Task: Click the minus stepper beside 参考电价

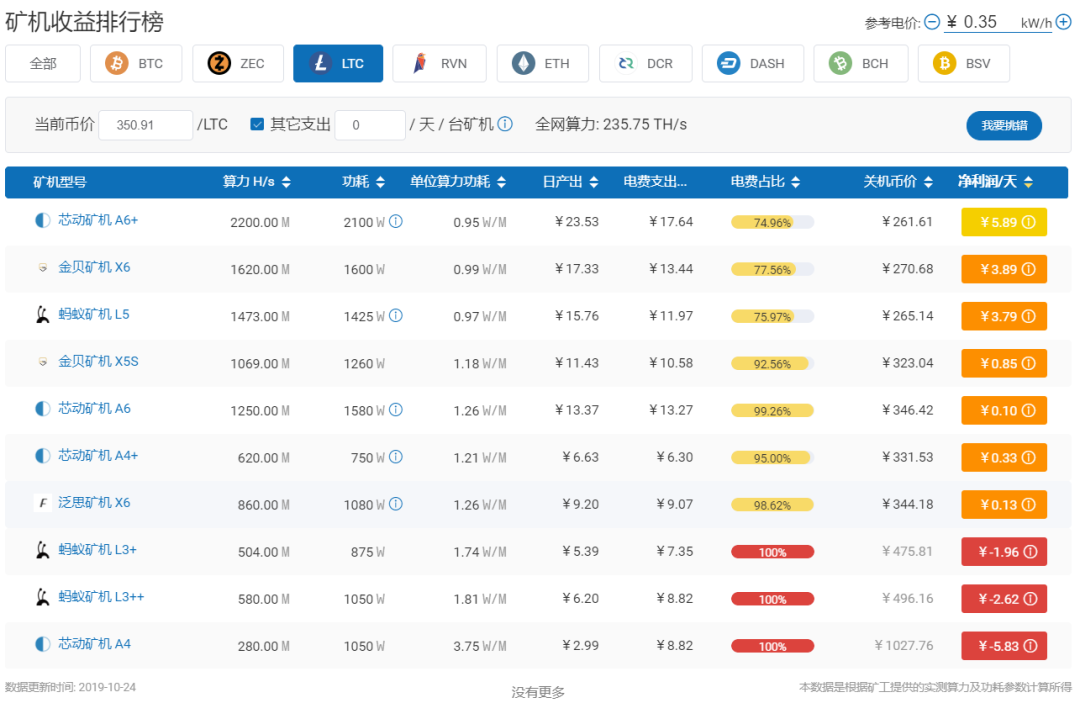Action: coord(932,21)
